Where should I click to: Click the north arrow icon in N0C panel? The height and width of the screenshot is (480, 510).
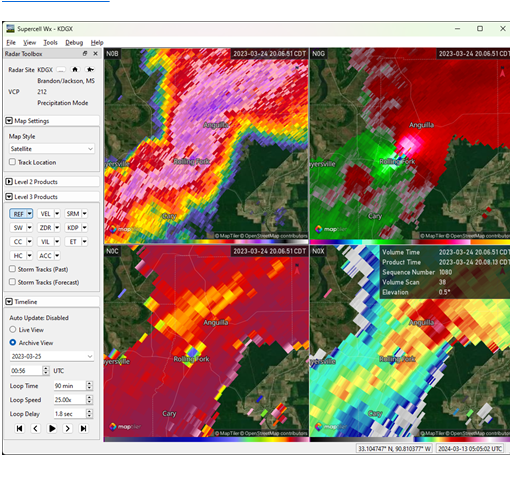pyautogui.click(x=297, y=269)
